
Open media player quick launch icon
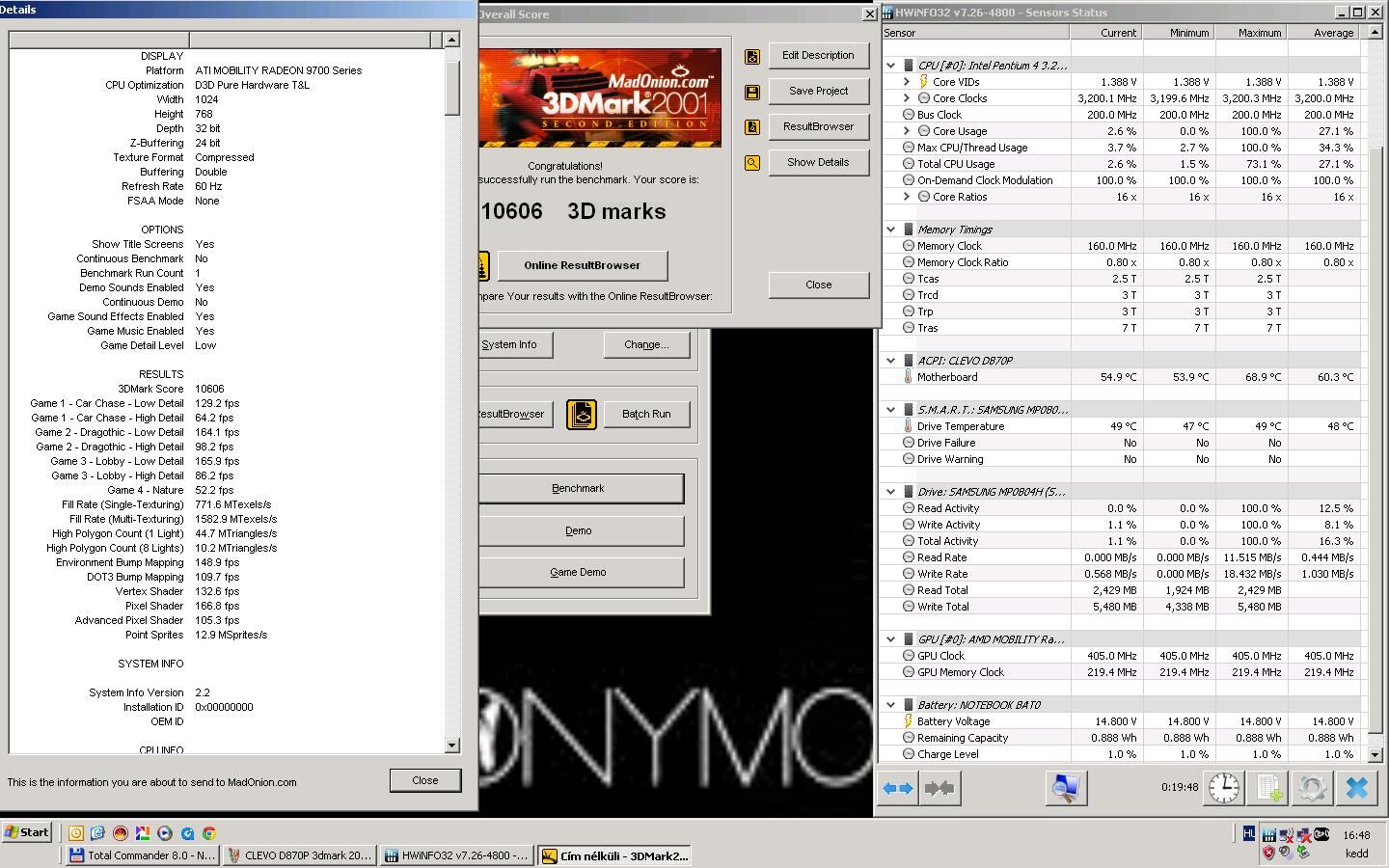164,833
